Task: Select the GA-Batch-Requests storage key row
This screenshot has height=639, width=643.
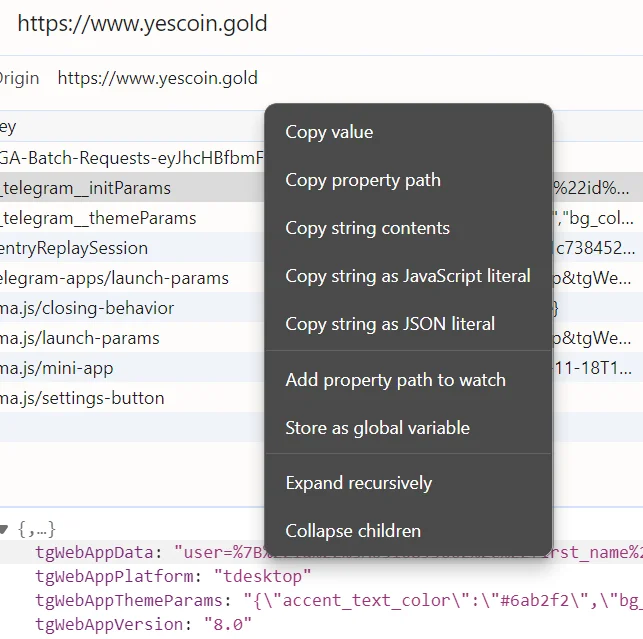Action: coord(132,158)
